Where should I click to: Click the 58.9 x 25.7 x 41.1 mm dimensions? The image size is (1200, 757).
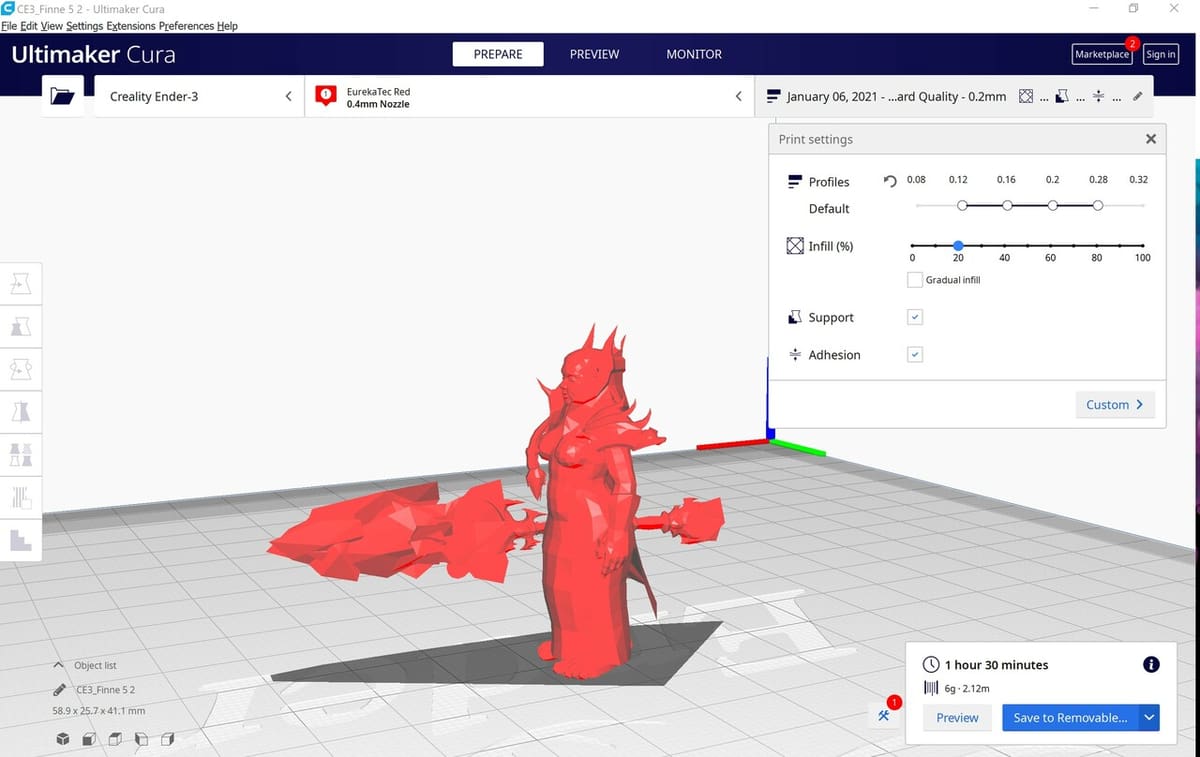(x=99, y=711)
